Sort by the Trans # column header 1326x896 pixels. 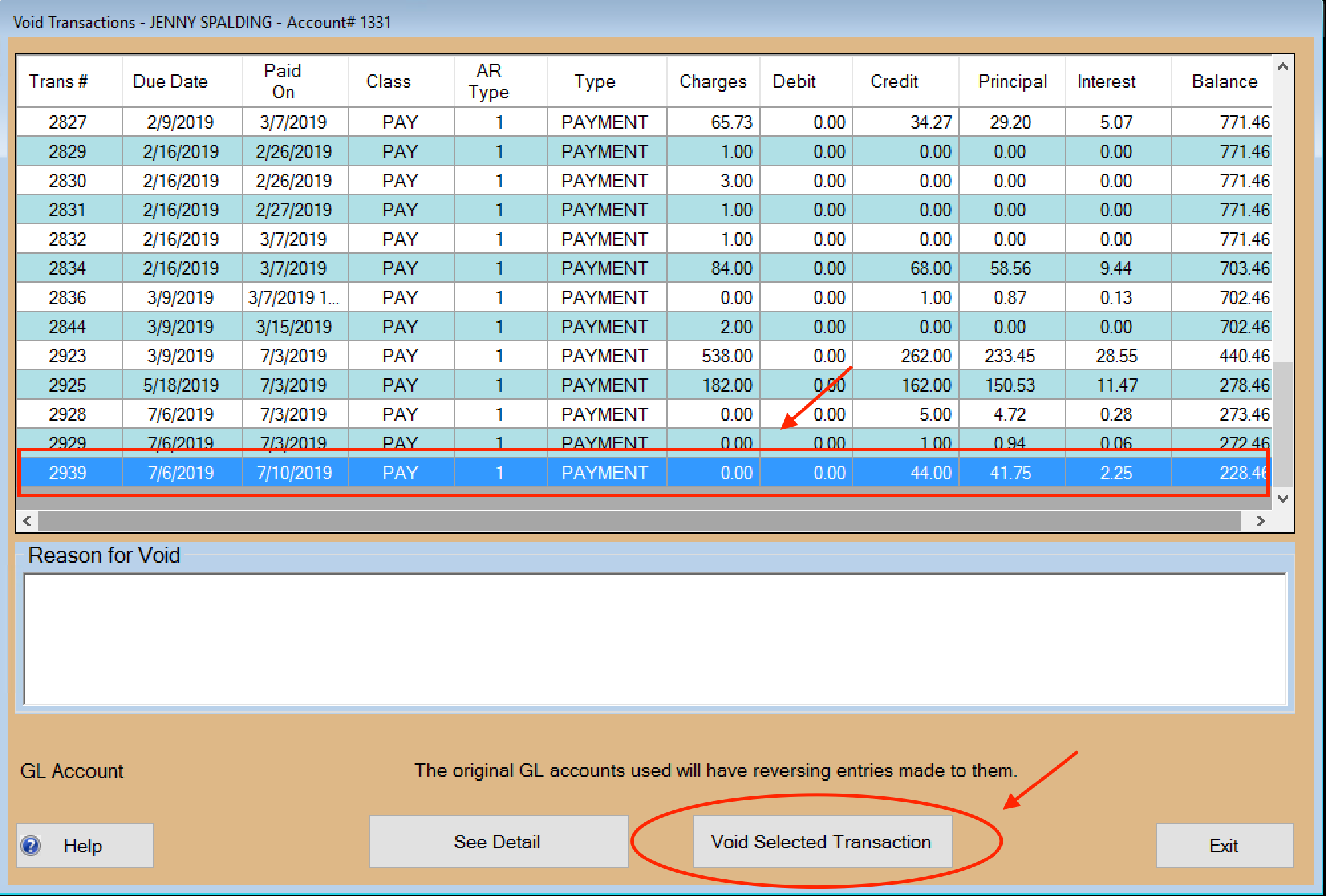click(58, 82)
